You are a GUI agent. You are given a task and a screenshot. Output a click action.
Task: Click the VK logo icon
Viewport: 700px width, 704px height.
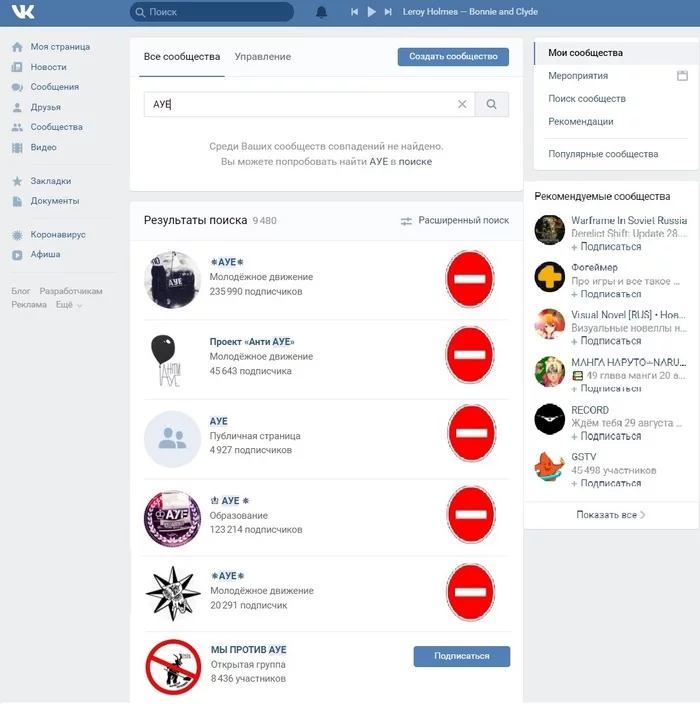tap(22, 12)
